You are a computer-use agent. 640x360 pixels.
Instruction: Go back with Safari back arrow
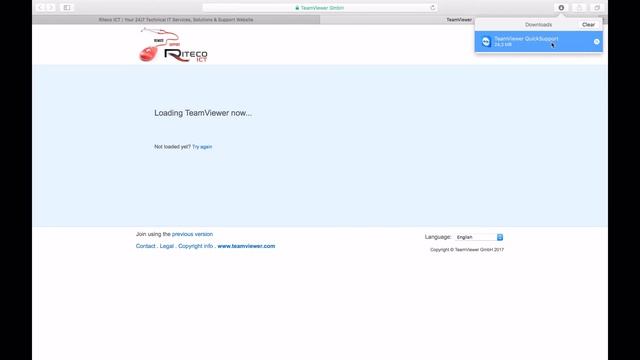(x=40, y=8)
